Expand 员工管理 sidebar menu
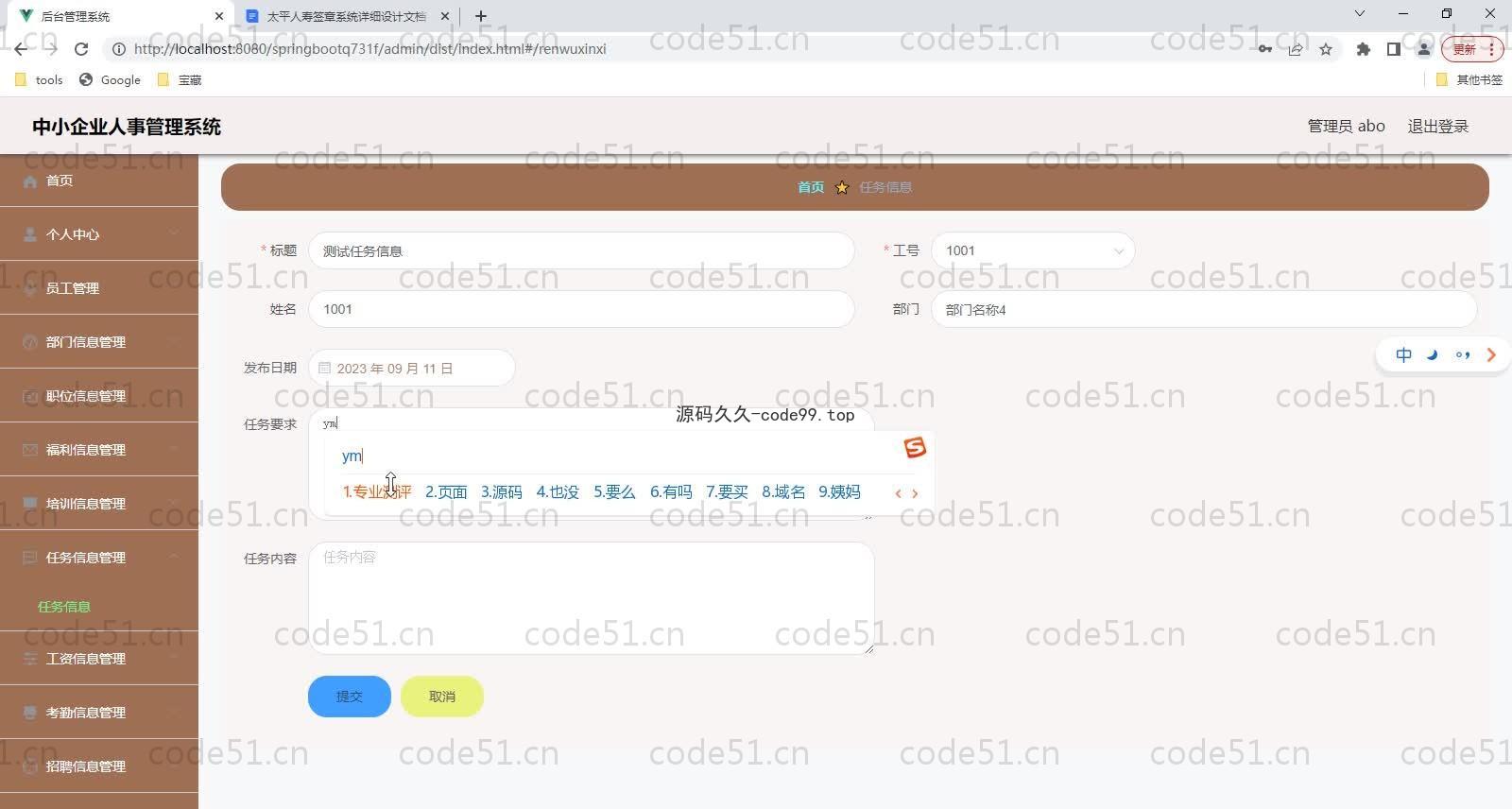 coord(99,288)
